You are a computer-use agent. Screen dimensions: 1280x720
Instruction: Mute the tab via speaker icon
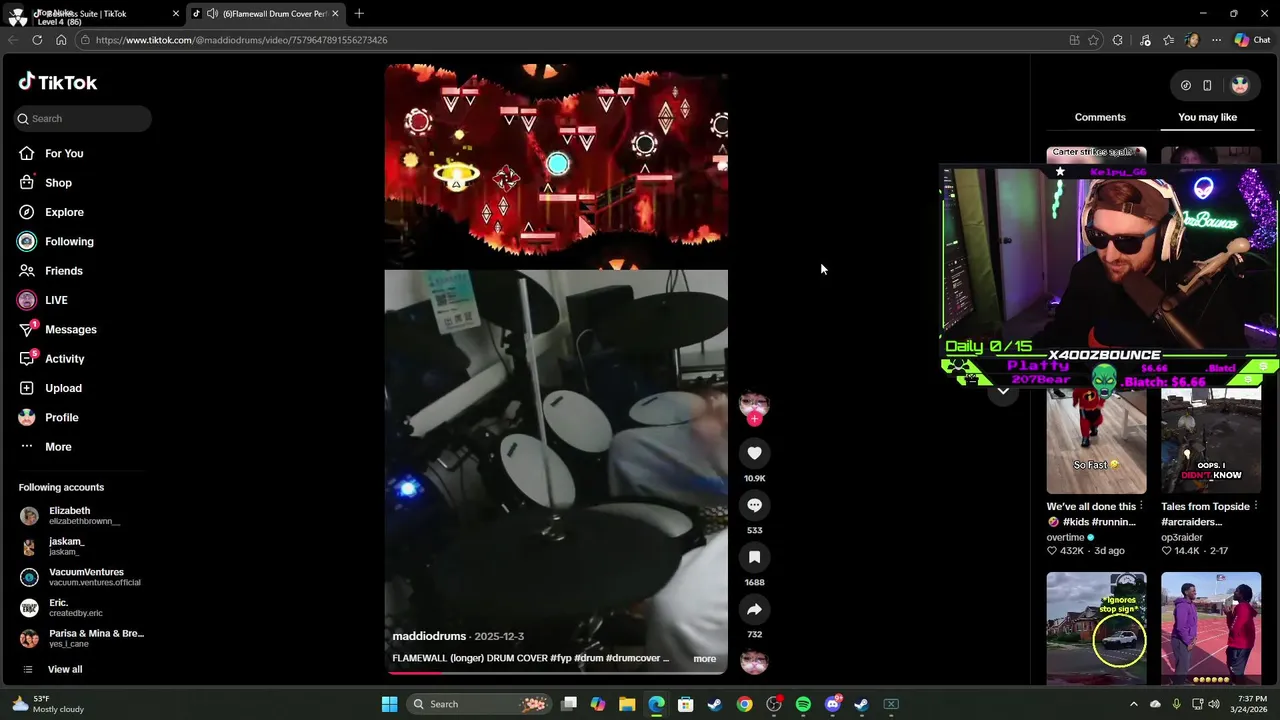point(212,13)
